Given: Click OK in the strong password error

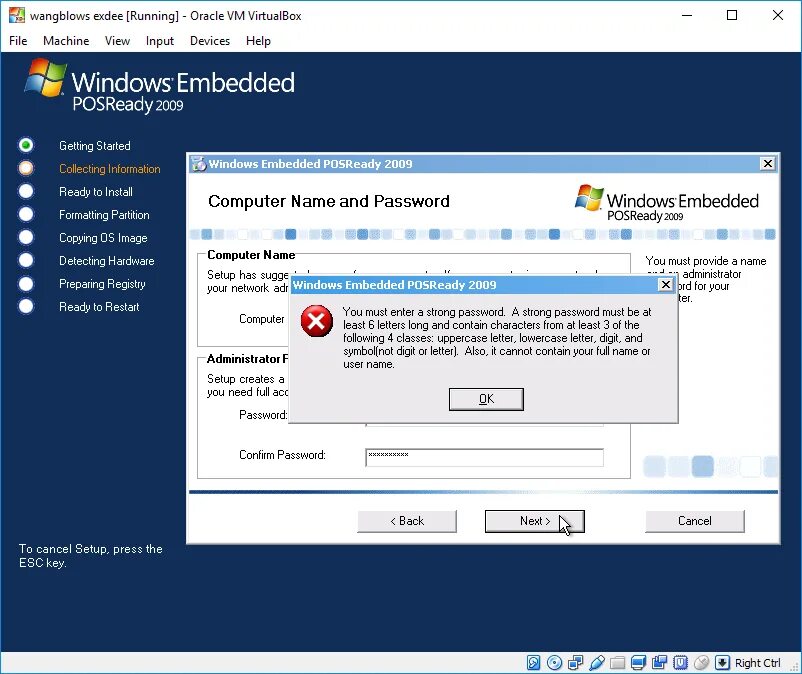Looking at the screenshot, I should 486,399.
